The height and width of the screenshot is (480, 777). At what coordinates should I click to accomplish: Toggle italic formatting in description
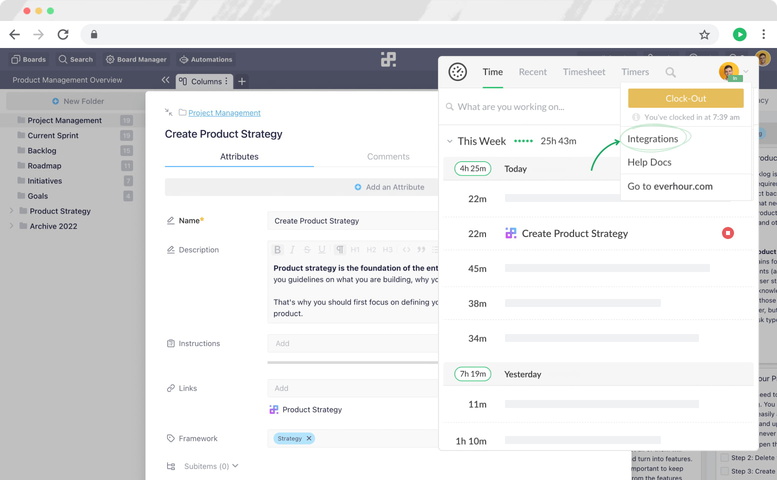coord(292,250)
